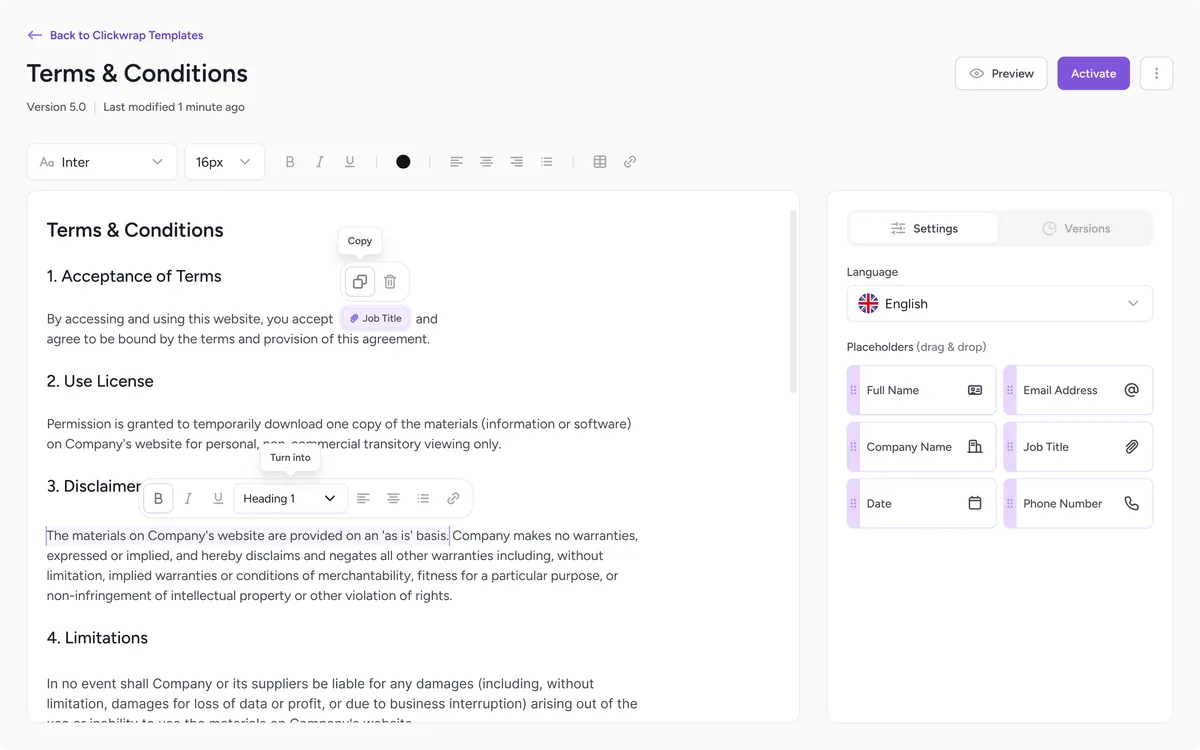Viewport: 1200px width, 750px height.
Task: Click the trash icon to delete placeholder
Action: click(x=390, y=282)
